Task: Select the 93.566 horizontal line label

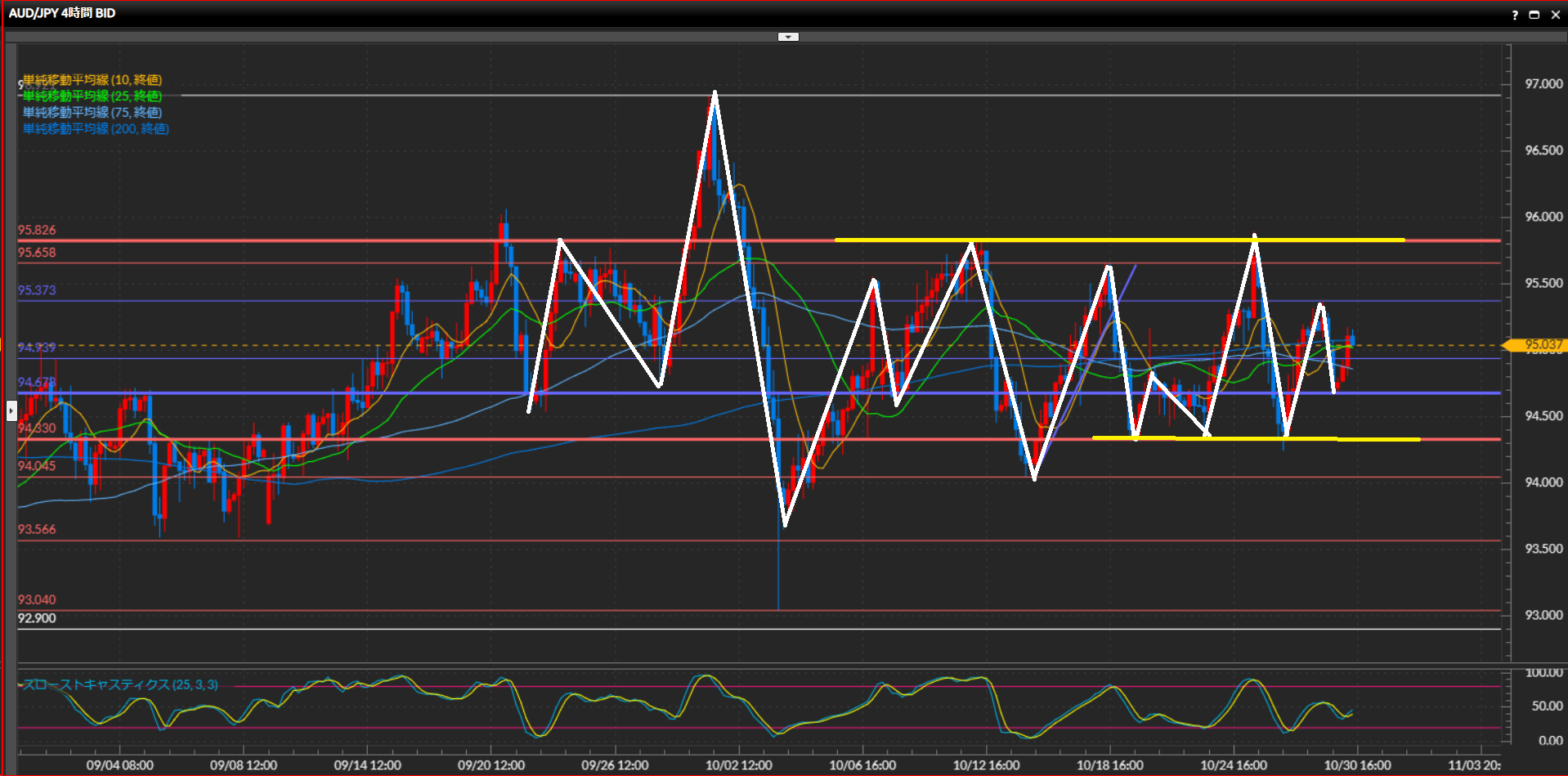Action: tap(37, 529)
